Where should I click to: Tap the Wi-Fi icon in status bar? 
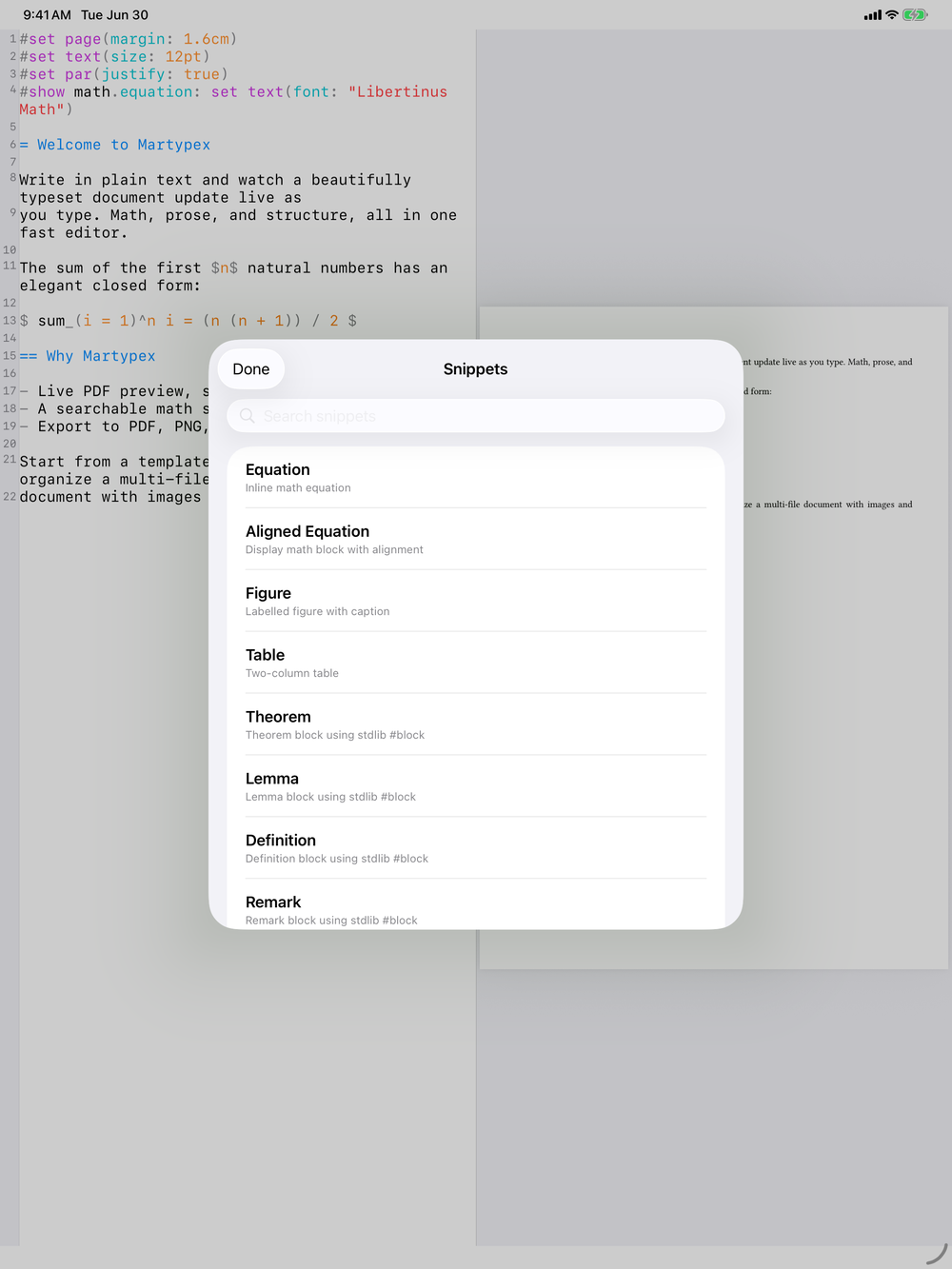tap(892, 15)
